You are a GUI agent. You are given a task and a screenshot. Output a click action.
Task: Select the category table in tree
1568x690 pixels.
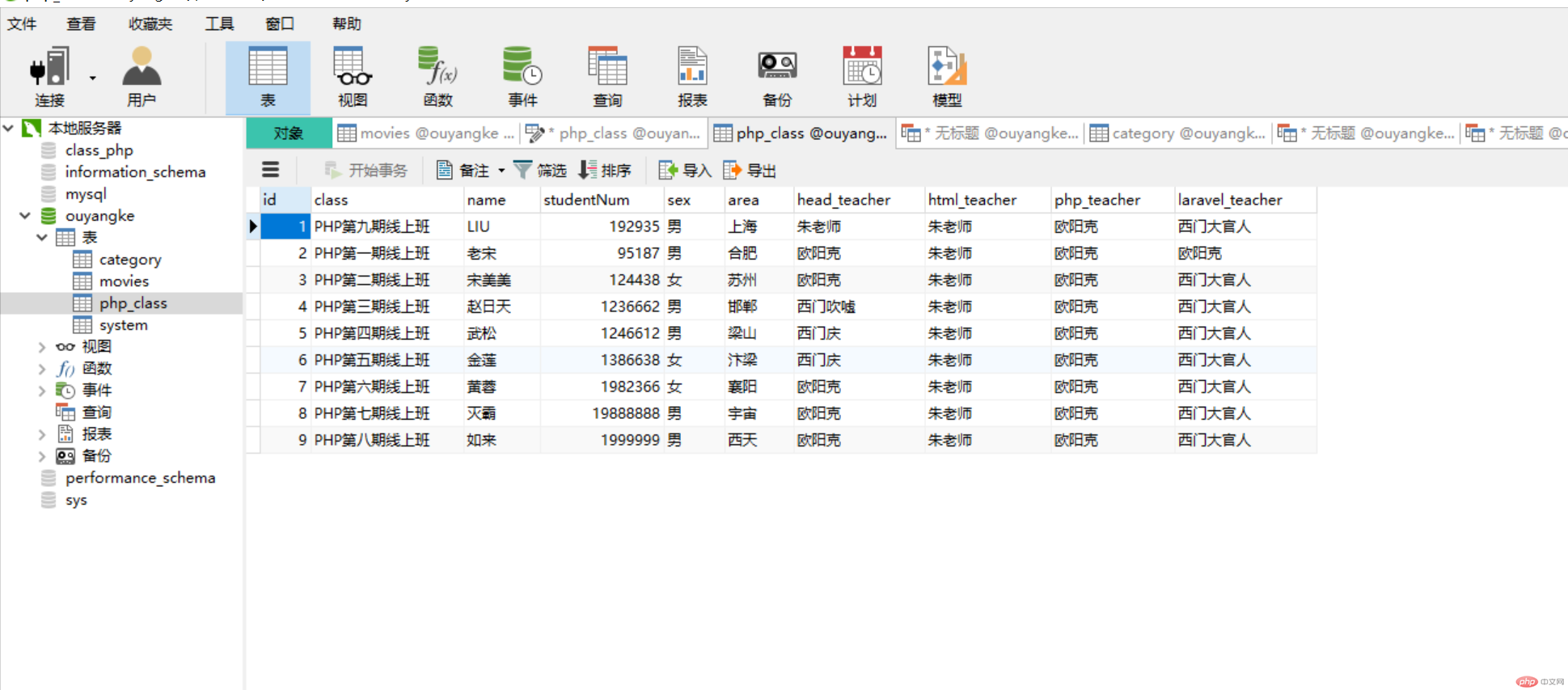129,259
